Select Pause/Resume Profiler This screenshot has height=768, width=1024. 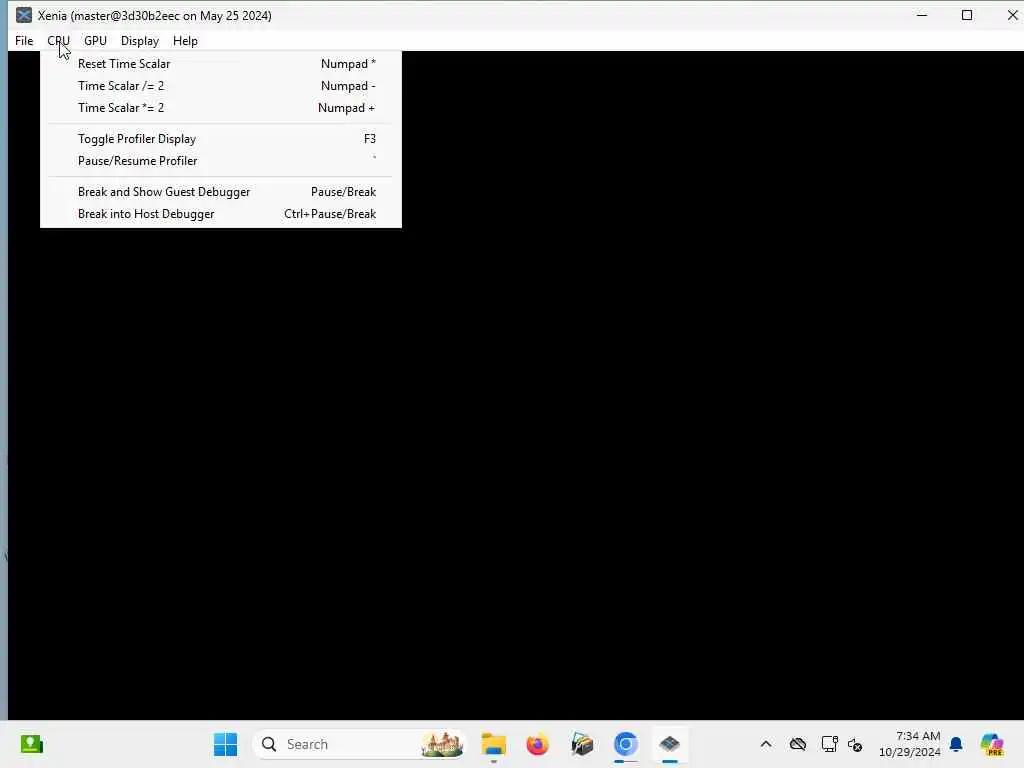click(x=221, y=161)
